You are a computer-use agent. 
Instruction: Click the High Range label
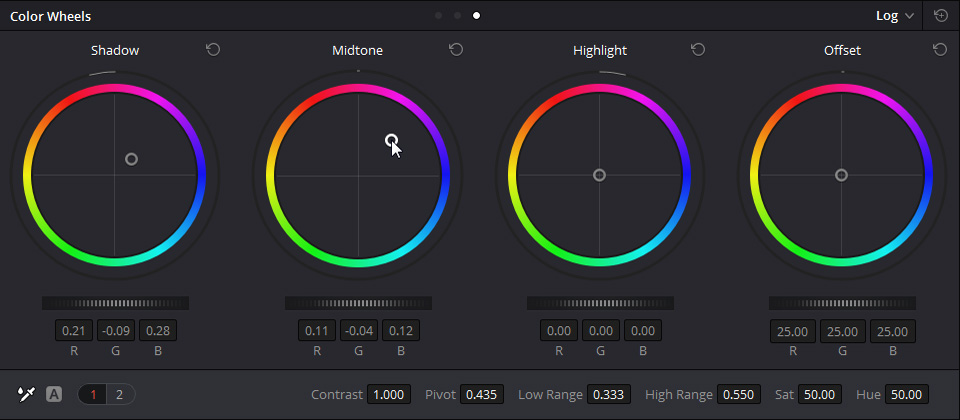click(x=679, y=394)
